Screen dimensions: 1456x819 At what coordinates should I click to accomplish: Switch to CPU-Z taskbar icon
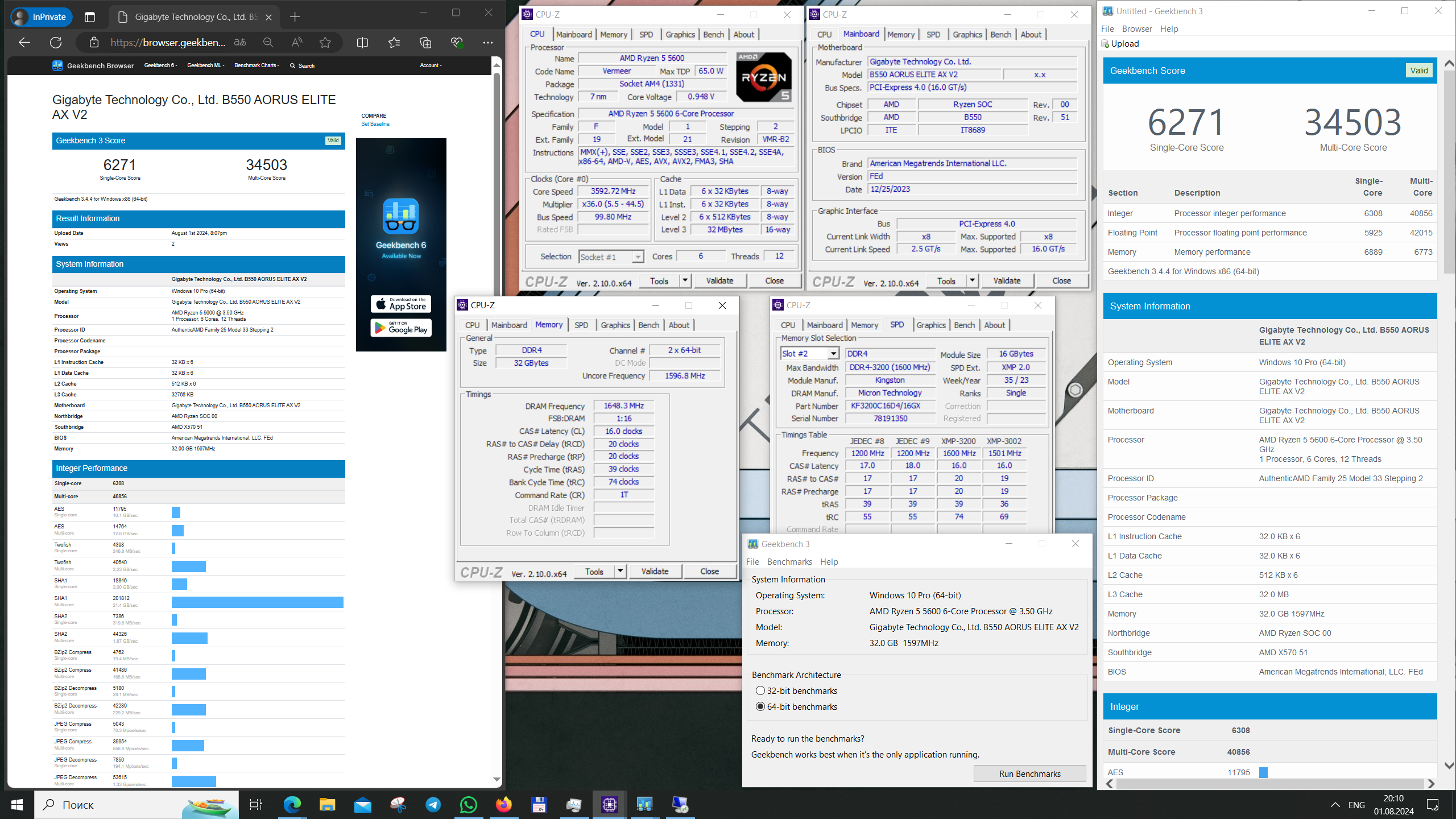[609, 804]
